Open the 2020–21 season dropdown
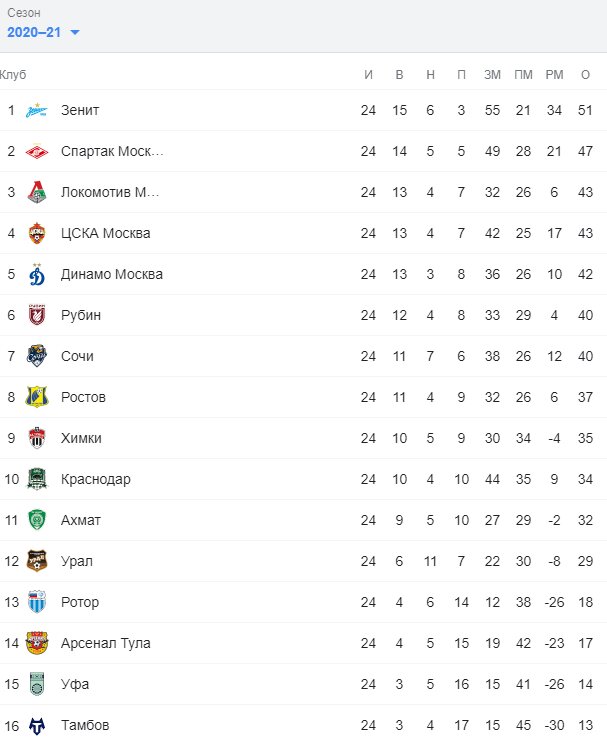 pos(43,32)
